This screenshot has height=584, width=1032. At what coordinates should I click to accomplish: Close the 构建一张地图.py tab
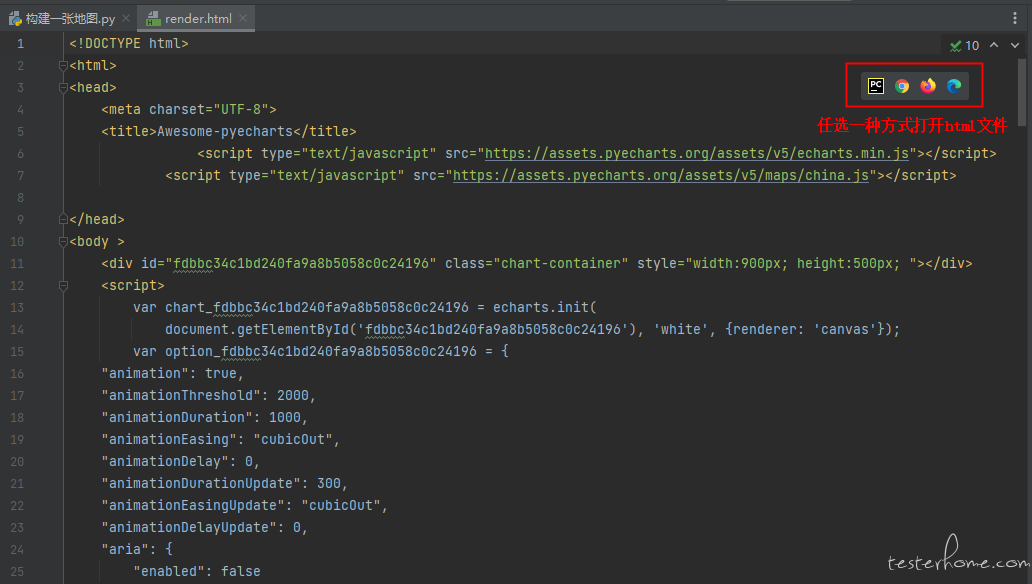coord(126,18)
